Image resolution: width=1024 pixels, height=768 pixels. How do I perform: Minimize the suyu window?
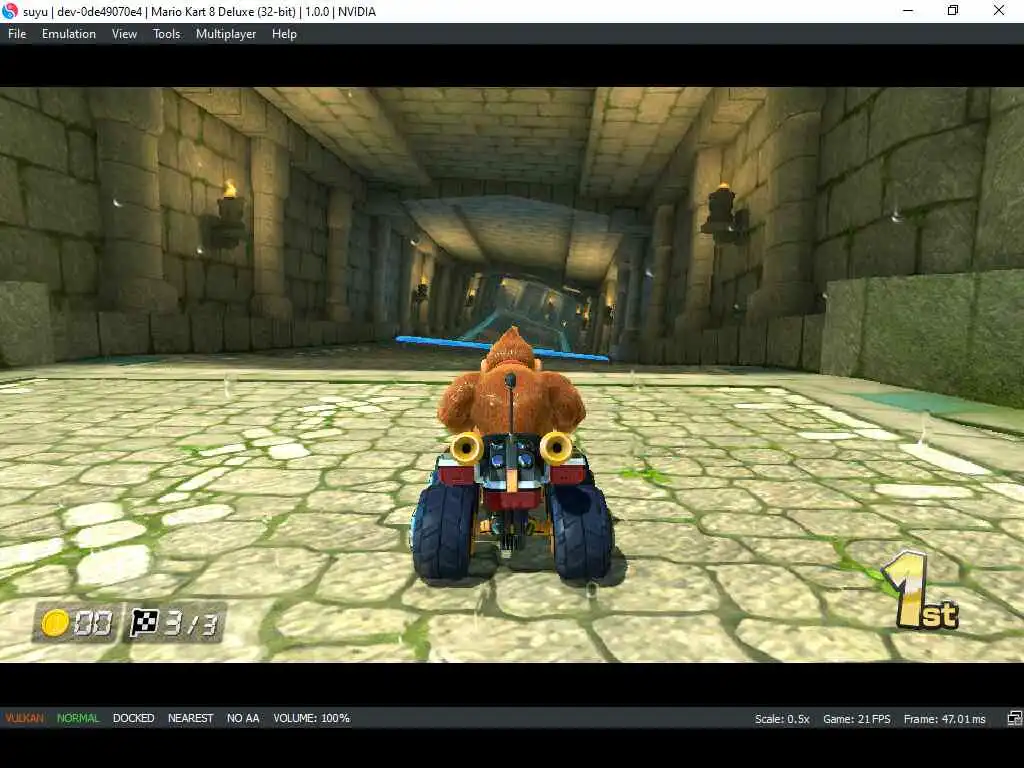click(908, 10)
